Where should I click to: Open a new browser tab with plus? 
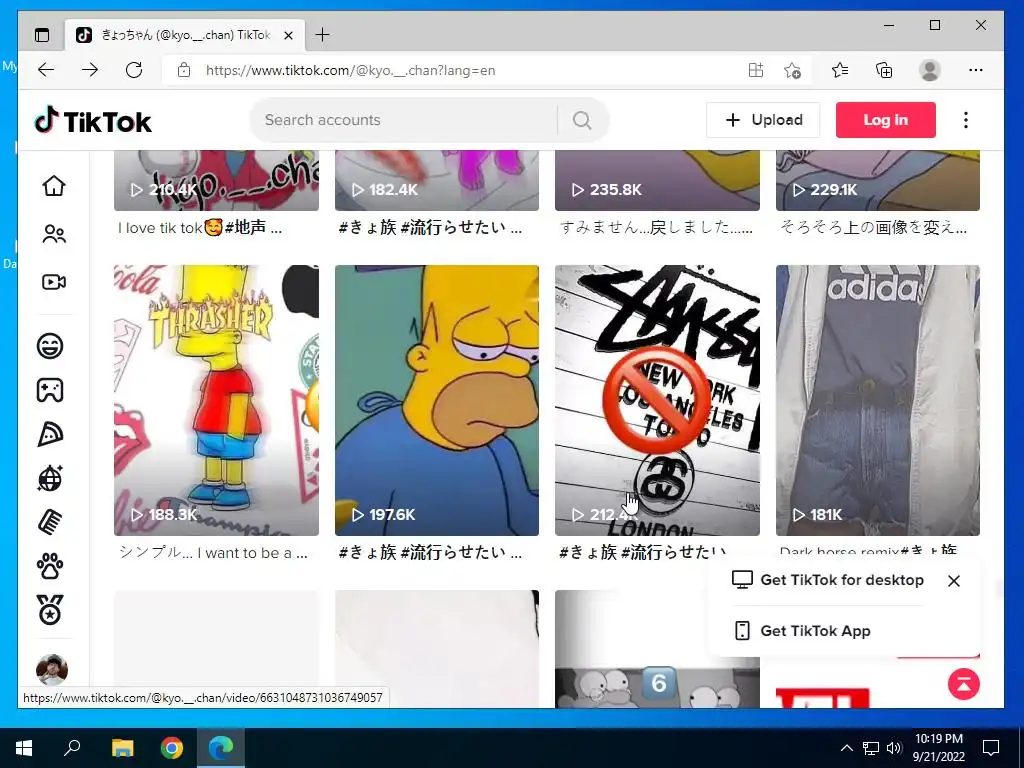(x=323, y=35)
